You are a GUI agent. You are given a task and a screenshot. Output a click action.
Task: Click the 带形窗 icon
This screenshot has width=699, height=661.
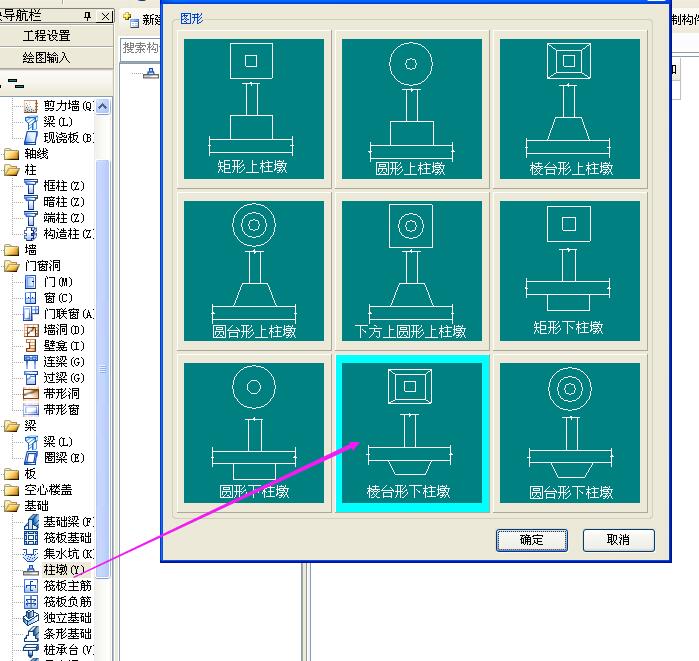click(30, 410)
